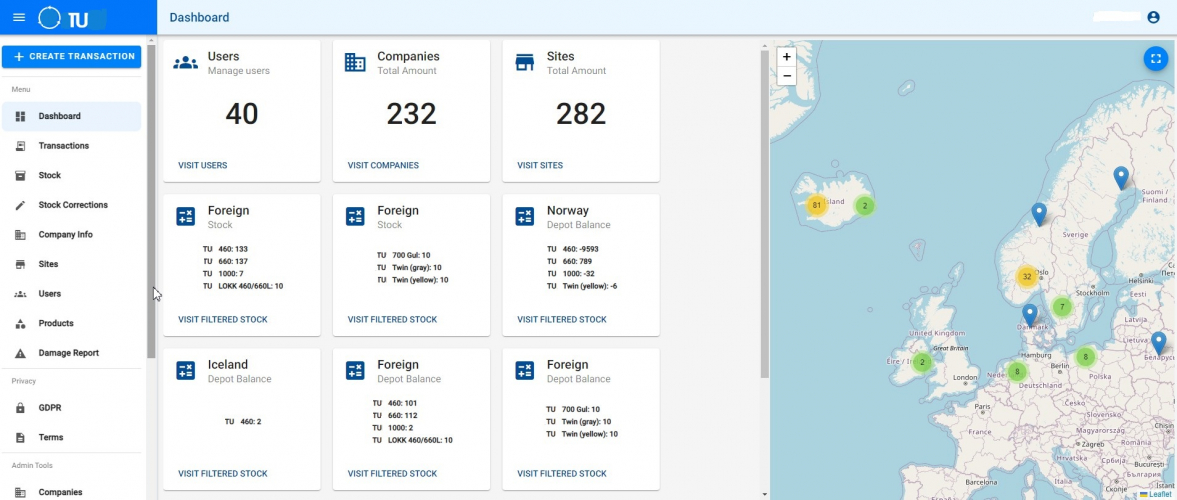Open the hamburger navigation menu
1177x500 pixels.
pyautogui.click(x=20, y=17)
